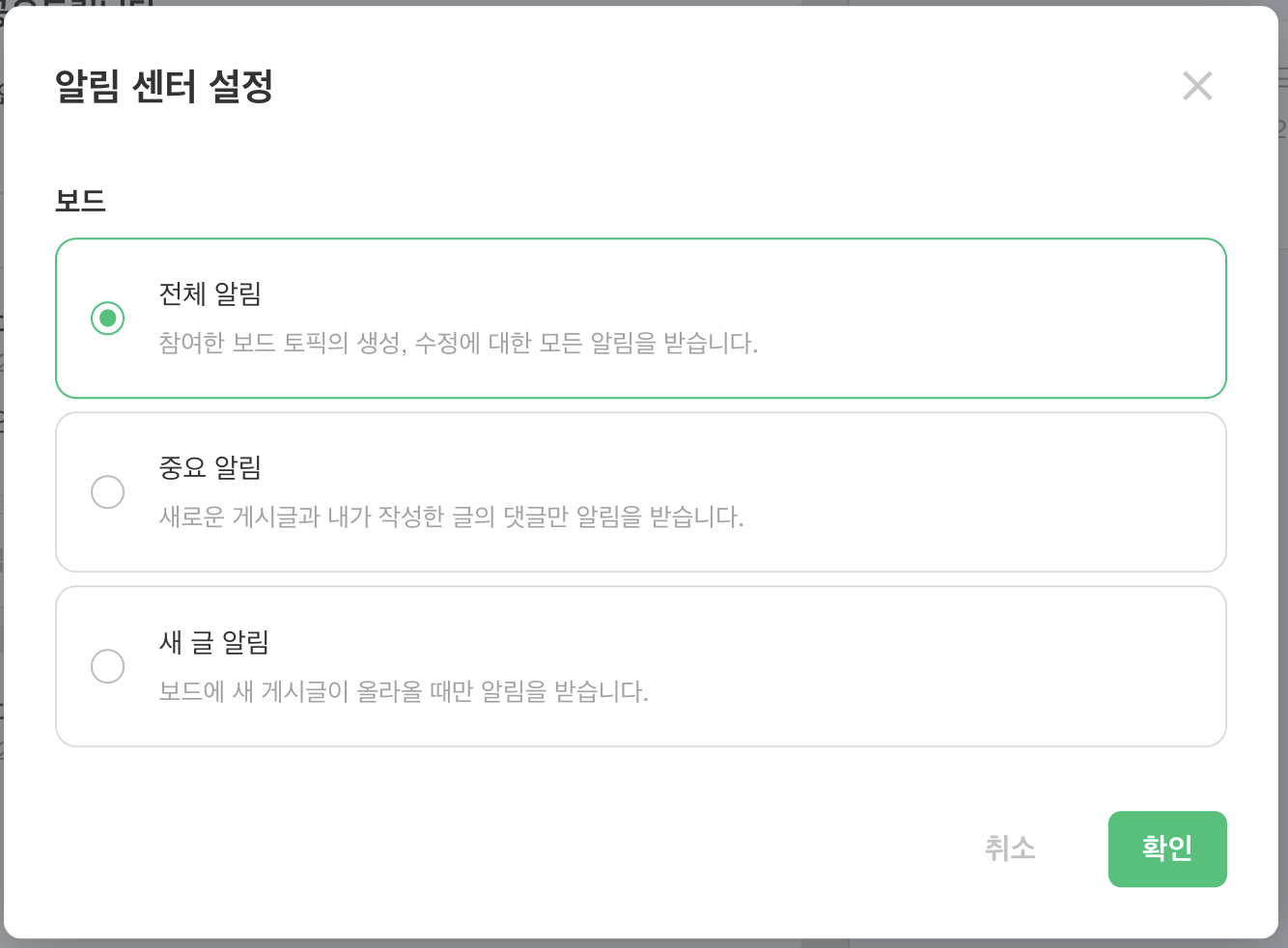Click the 보드 section heading
This screenshot has width=1288, height=948.
pyautogui.click(x=80, y=201)
